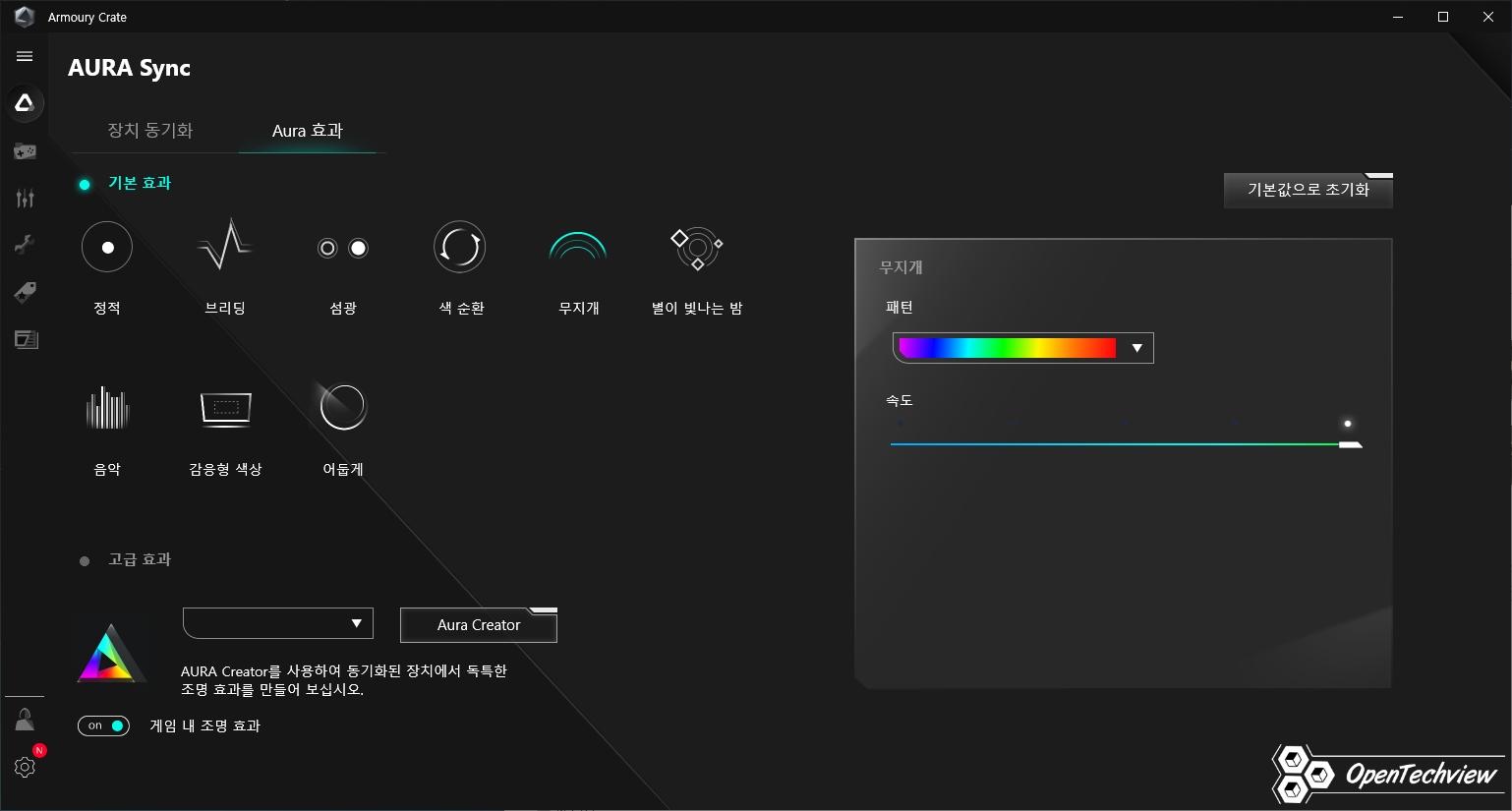Viewport: 1512px width, 811px height.
Task: Choose the 별이 빛나는 밤 starry night icon
Action: point(697,249)
